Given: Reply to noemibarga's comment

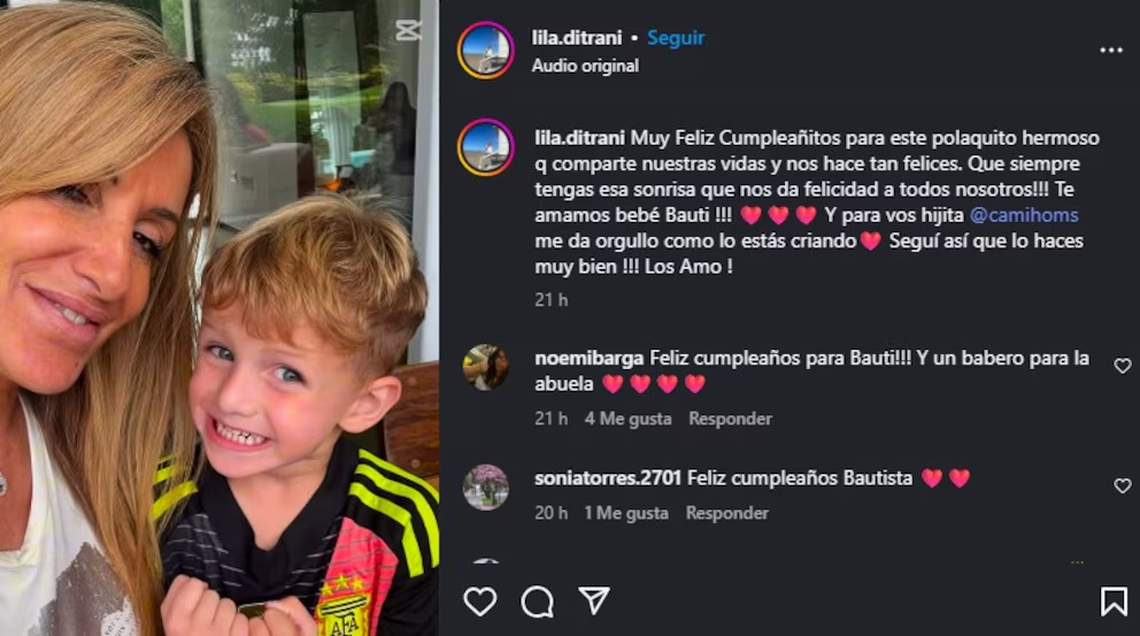Looking at the screenshot, I should point(730,419).
